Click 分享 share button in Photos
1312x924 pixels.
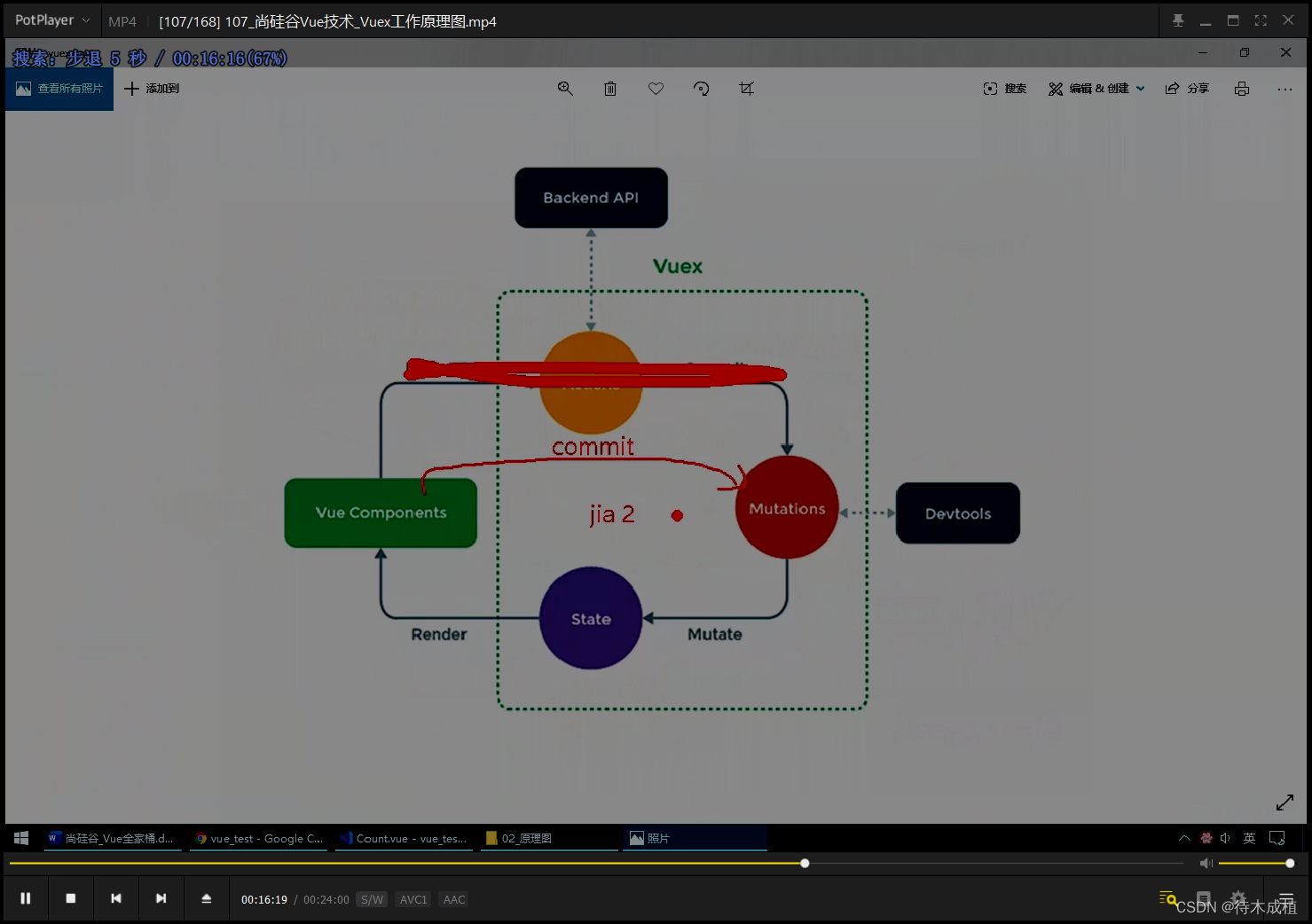(x=1187, y=89)
